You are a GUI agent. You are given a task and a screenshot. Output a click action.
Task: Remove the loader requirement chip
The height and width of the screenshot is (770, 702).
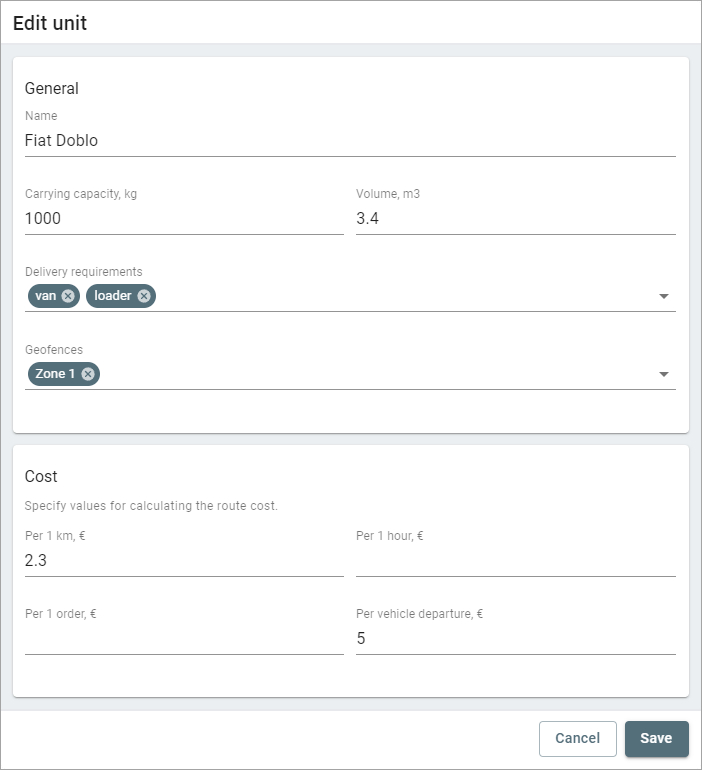[144, 296]
